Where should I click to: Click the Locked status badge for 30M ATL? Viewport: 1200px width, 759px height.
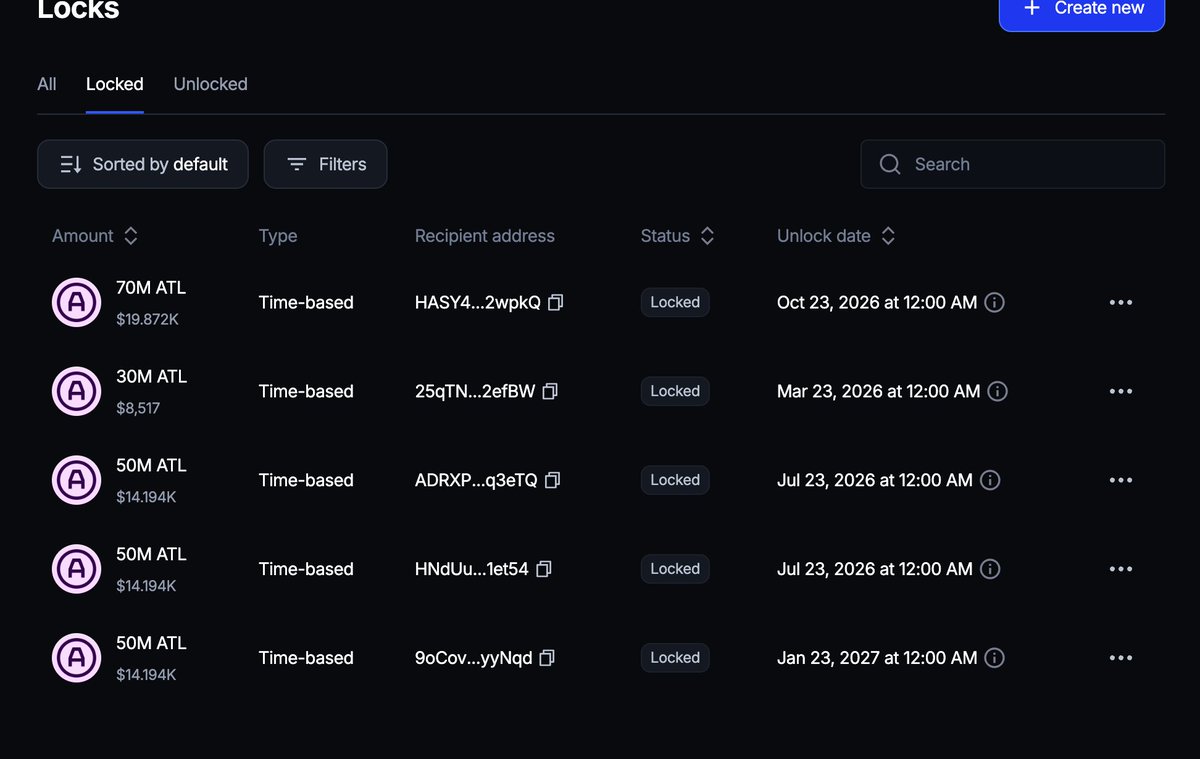tap(675, 391)
